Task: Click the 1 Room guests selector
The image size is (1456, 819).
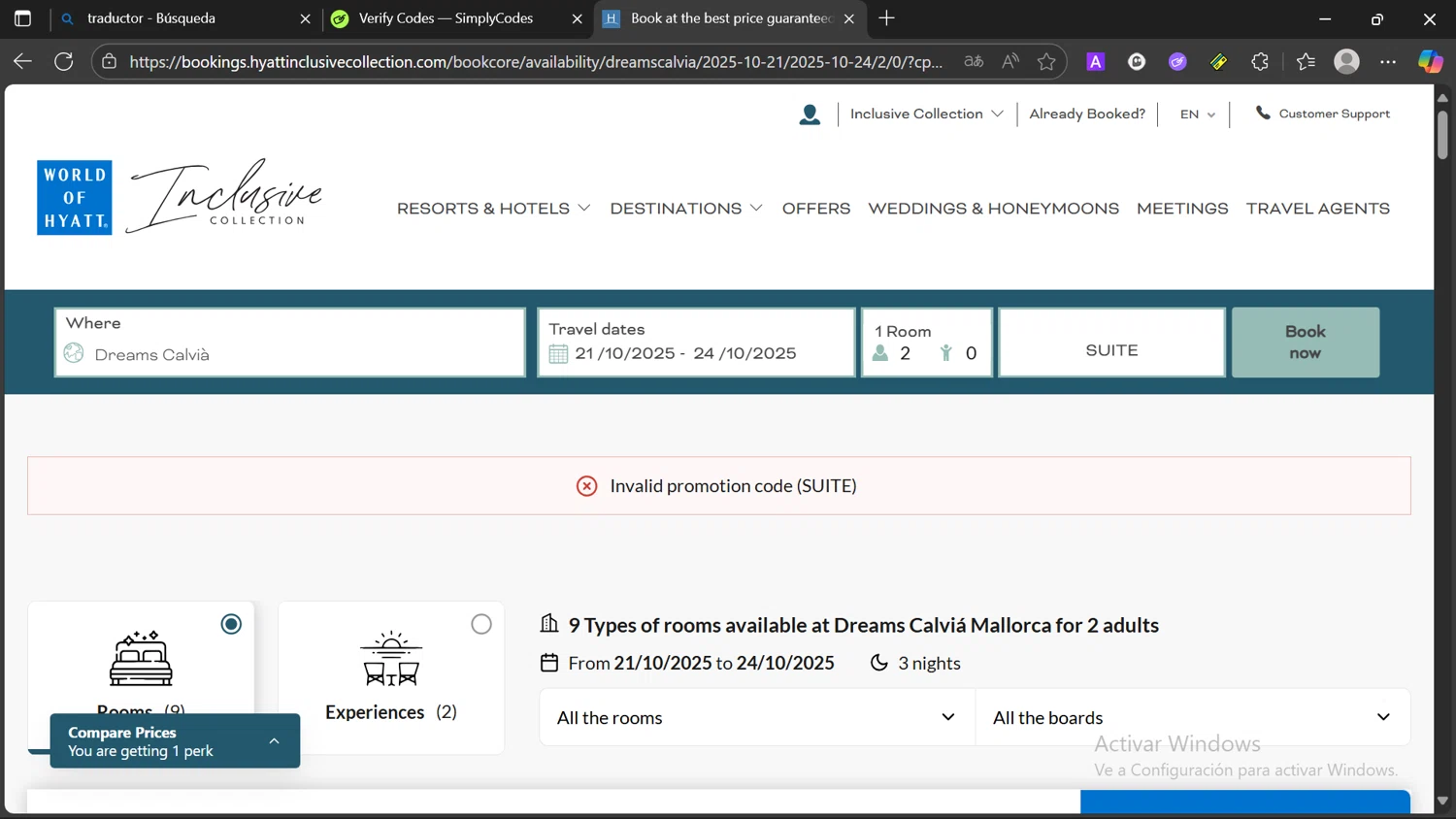Action: (x=927, y=343)
